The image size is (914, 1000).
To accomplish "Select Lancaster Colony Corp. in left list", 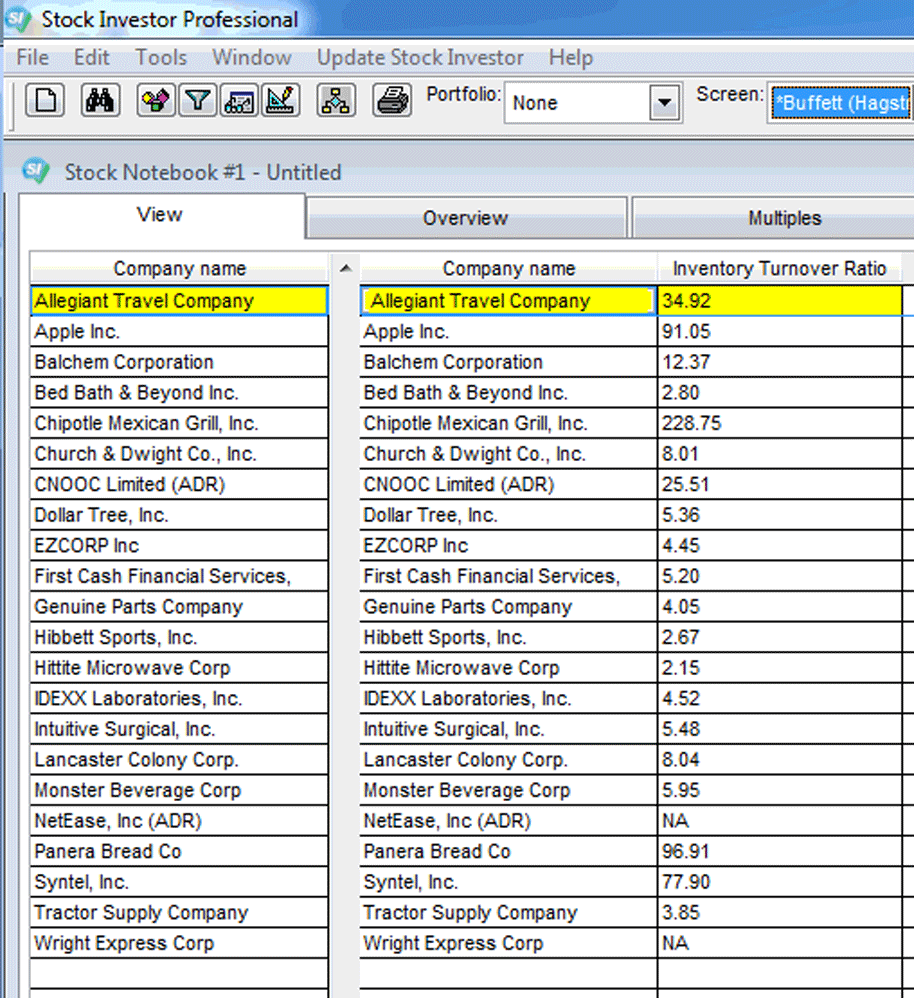I will [x=179, y=760].
